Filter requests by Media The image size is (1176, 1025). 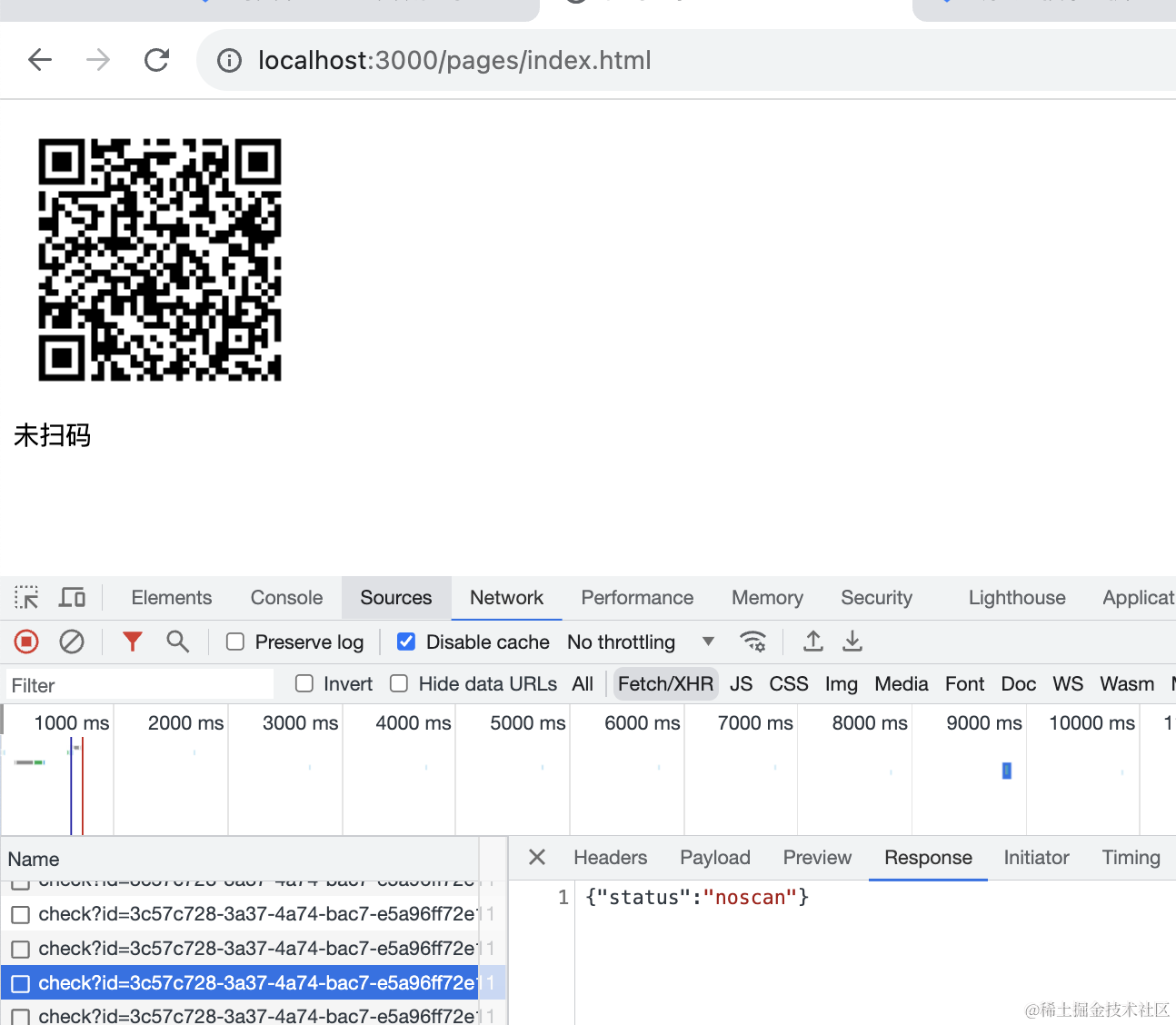coord(902,684)
